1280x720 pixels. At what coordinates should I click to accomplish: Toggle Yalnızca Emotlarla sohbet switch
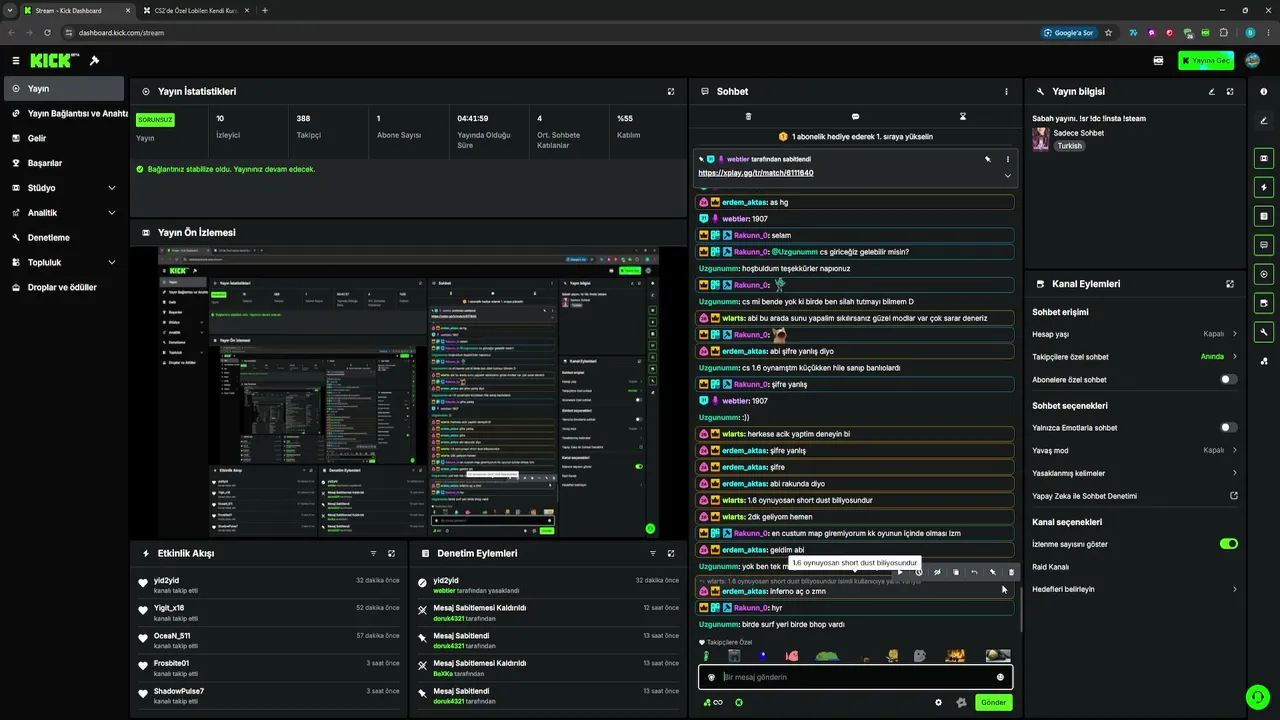pyautogui.click(x=1229, y=428)
